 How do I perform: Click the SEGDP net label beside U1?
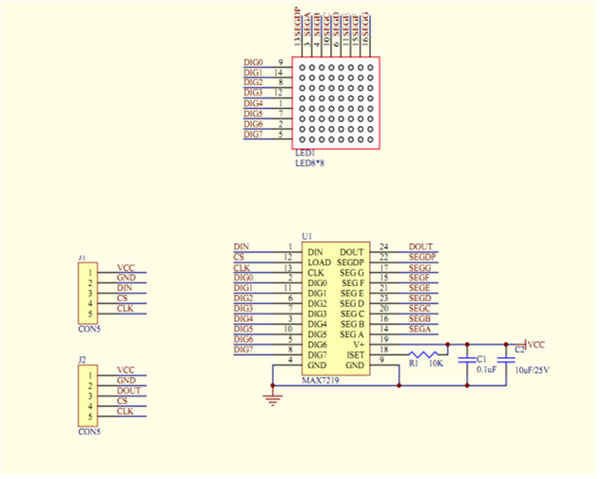(x=422, y=257)
